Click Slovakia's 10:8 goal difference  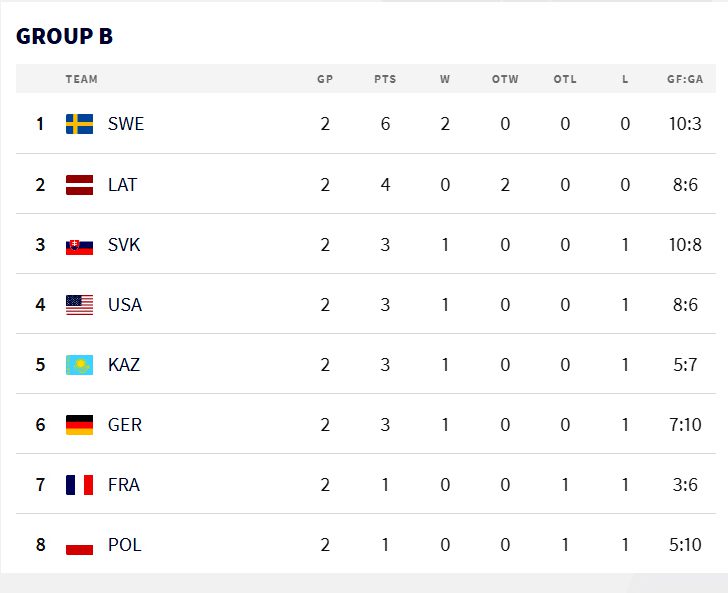tap(685, 244)
